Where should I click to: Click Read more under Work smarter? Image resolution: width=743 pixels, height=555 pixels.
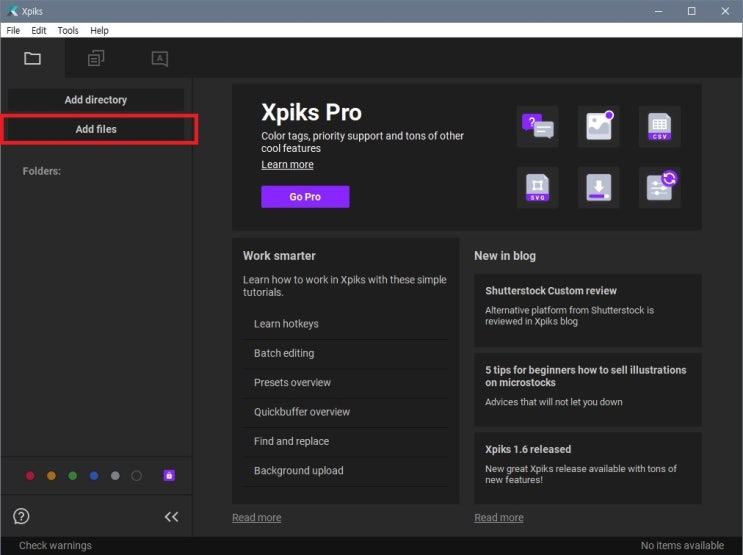coord(256,518)
